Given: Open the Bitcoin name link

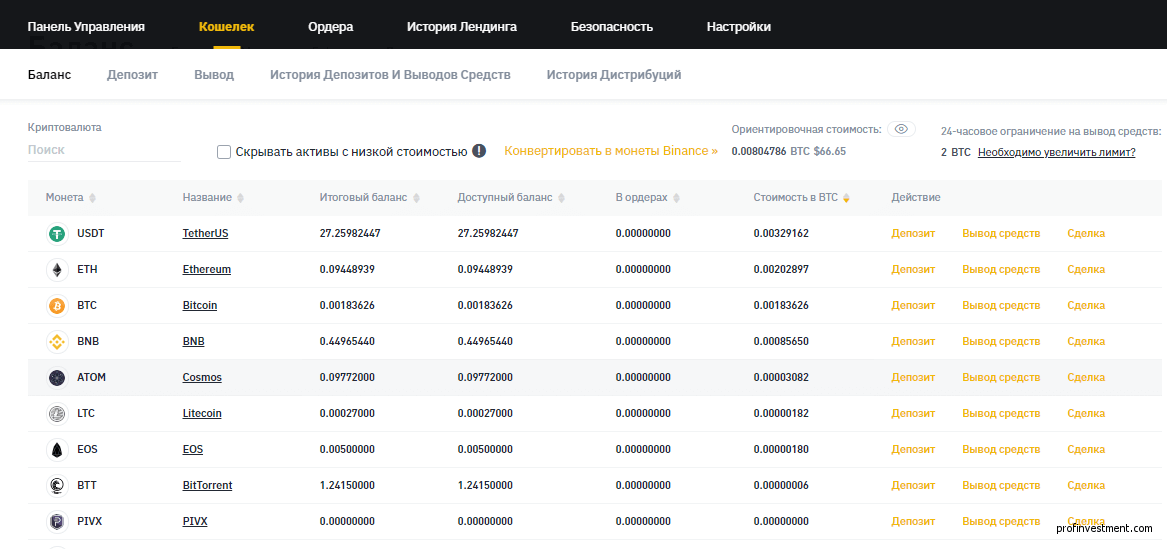Looking at the screenshot, I should pyautogui.click(x=199, y=305).
